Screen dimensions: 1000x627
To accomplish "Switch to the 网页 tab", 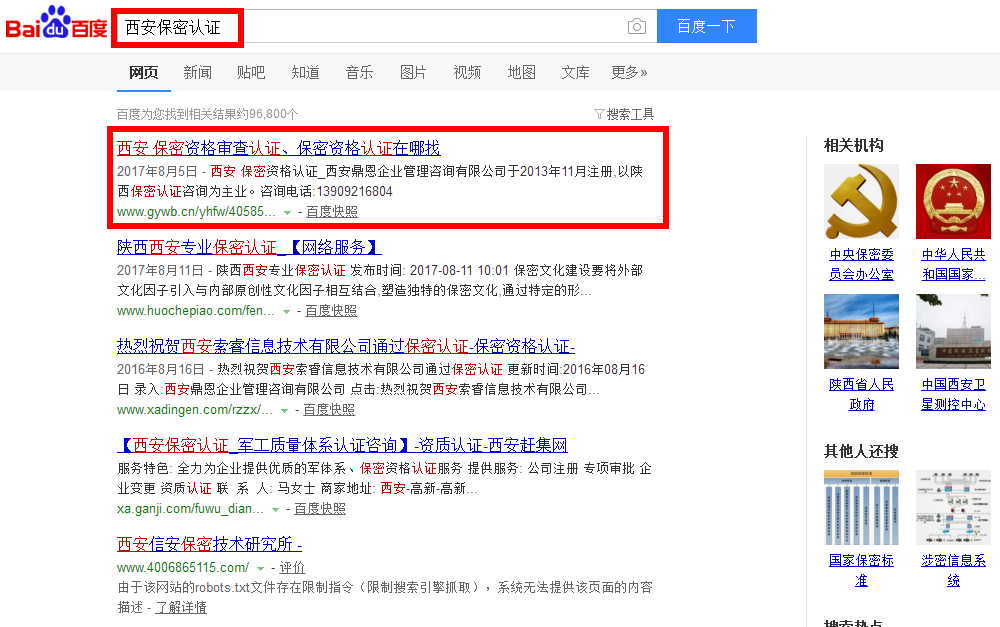I will point(143,73).
